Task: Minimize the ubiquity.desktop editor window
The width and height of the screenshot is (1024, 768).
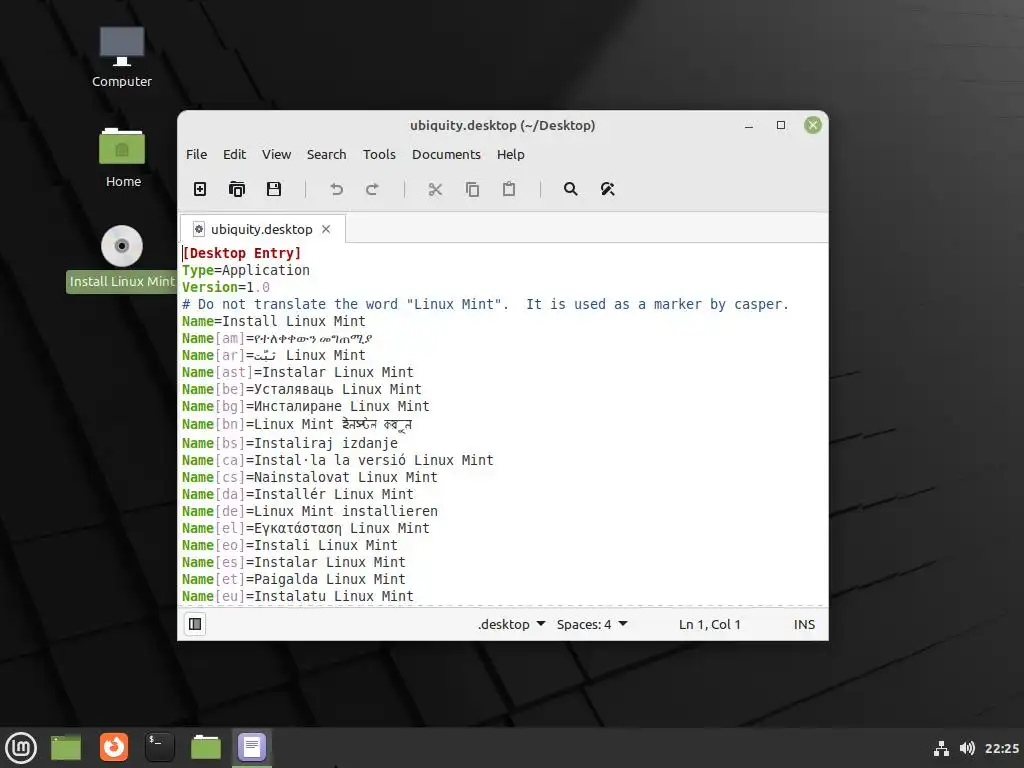Action: (x=749, y=125)
